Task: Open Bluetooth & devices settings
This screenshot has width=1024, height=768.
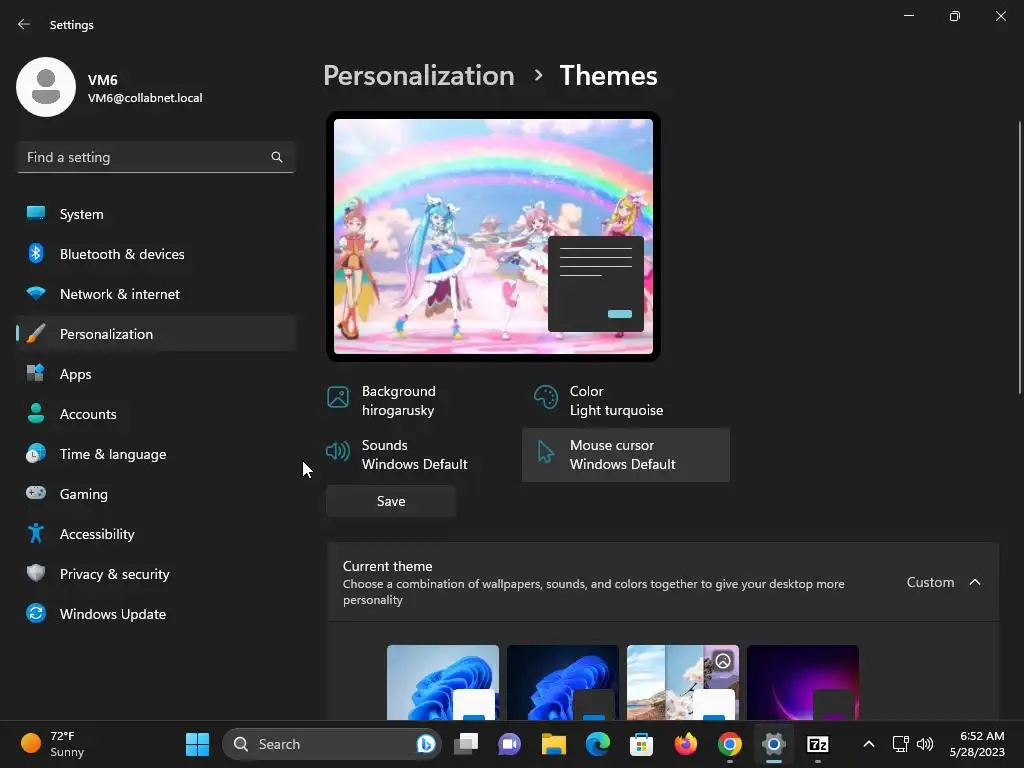Action: 156,254
